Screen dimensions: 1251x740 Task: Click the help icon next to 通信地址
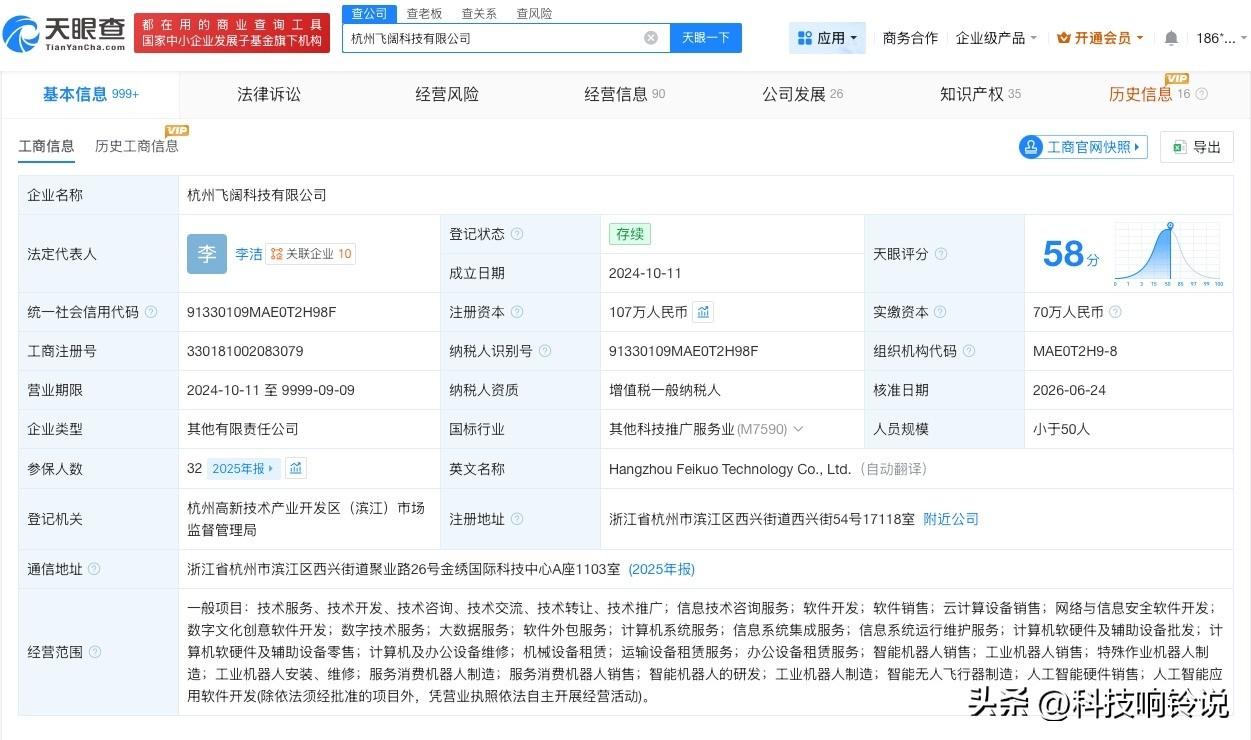tap(94, 569)
